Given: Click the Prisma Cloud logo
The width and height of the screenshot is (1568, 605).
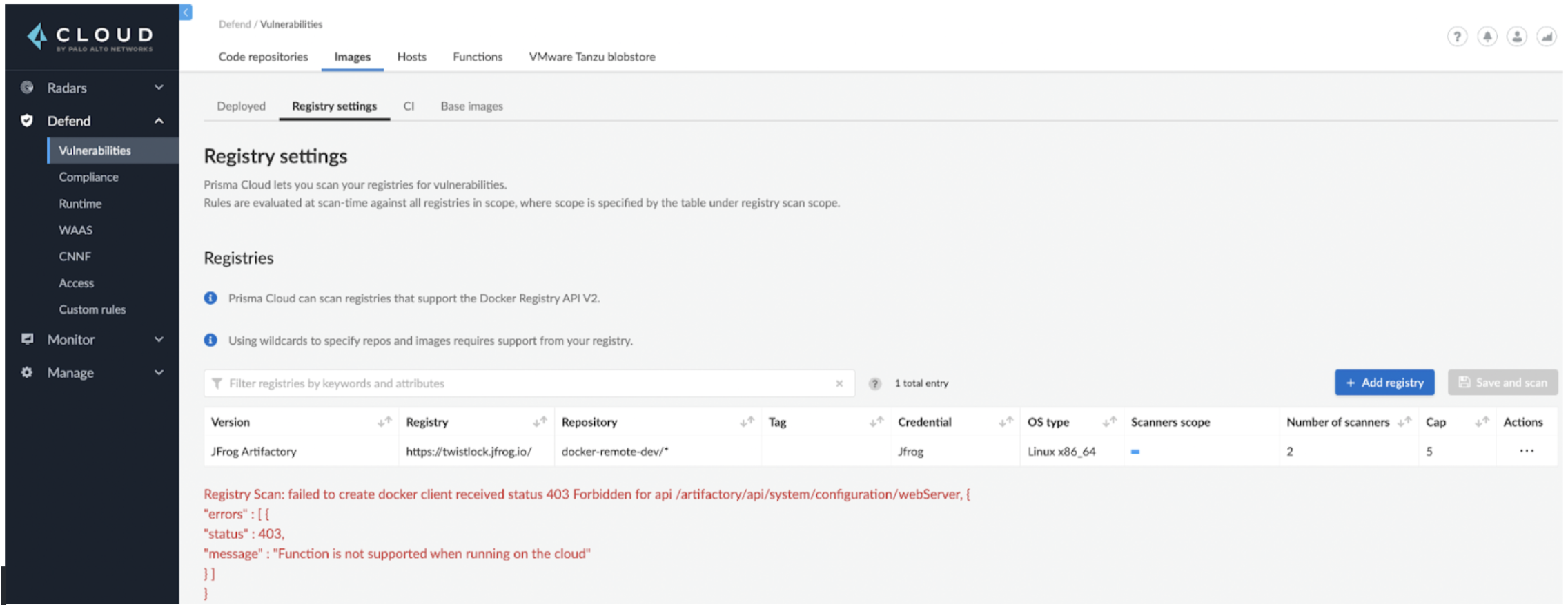Looking at the screenshot, I should coord(90,37).
